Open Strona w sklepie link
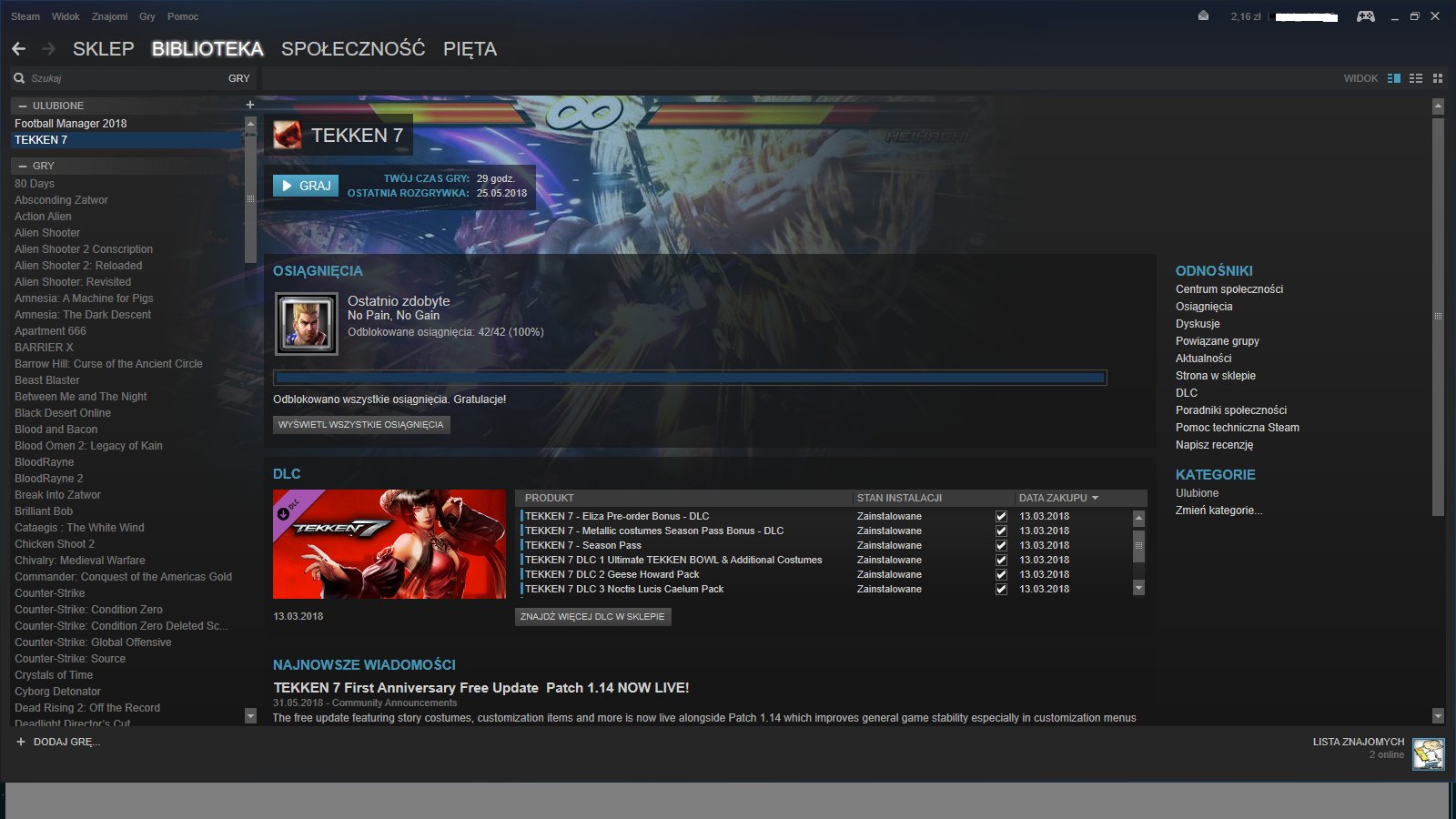Image resolution: width=1456 pixels, height=819 pixels. coord(1216,376)
